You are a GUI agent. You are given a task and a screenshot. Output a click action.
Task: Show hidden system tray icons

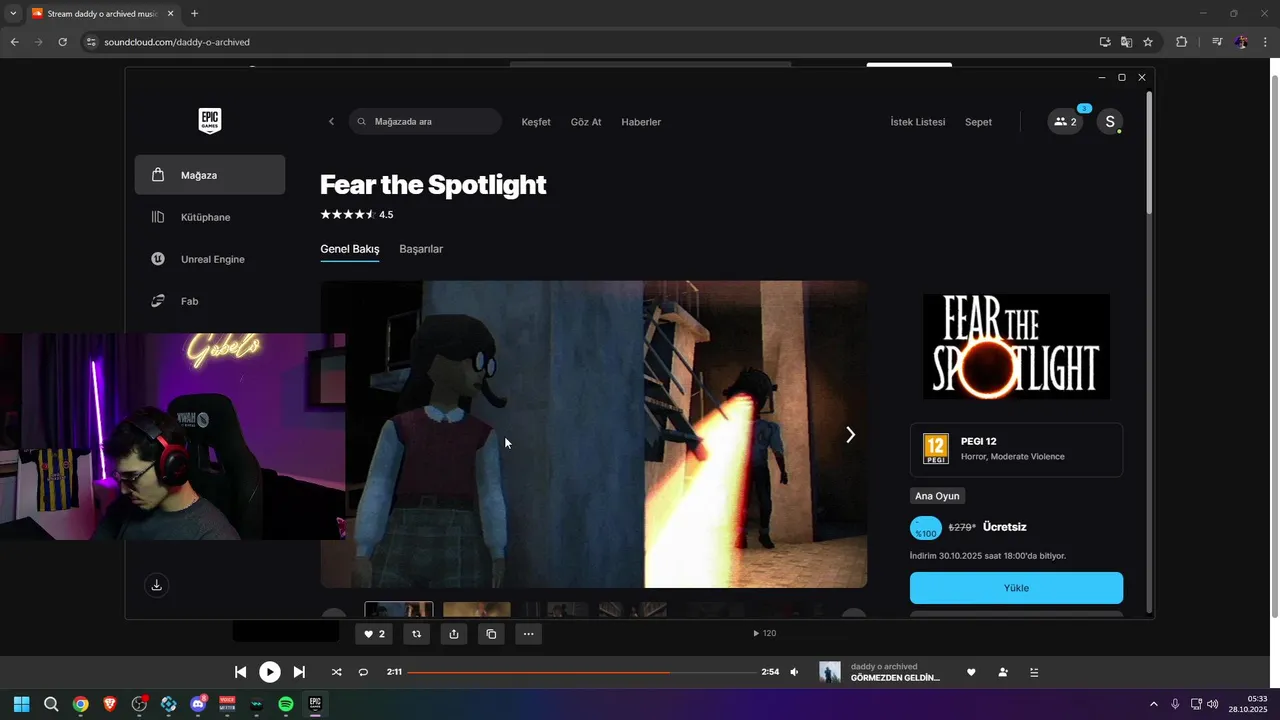(x=1153, y=704)
